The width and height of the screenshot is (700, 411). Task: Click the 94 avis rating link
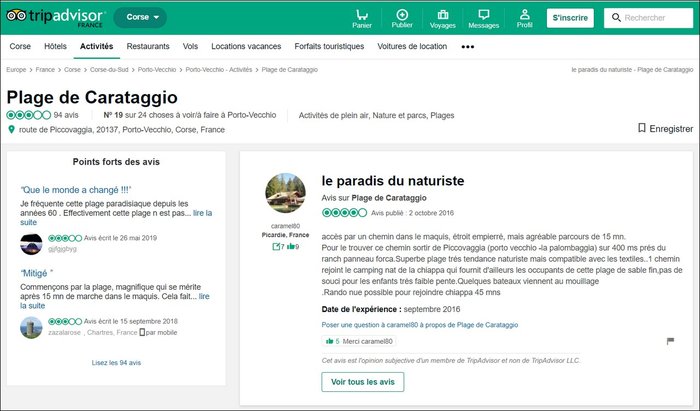(x=66, y=115)
